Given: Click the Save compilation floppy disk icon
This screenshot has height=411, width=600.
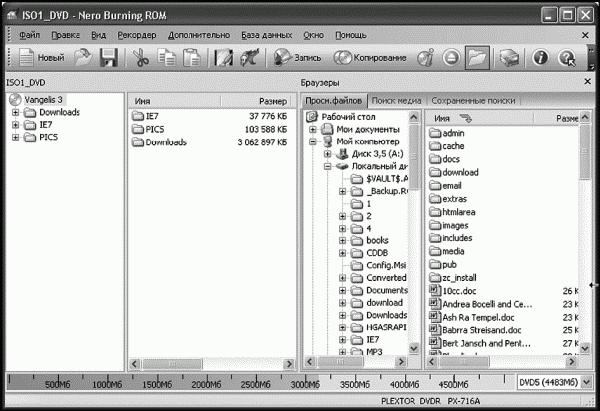Looking at the screenshot, I should (x=109, y=58).
